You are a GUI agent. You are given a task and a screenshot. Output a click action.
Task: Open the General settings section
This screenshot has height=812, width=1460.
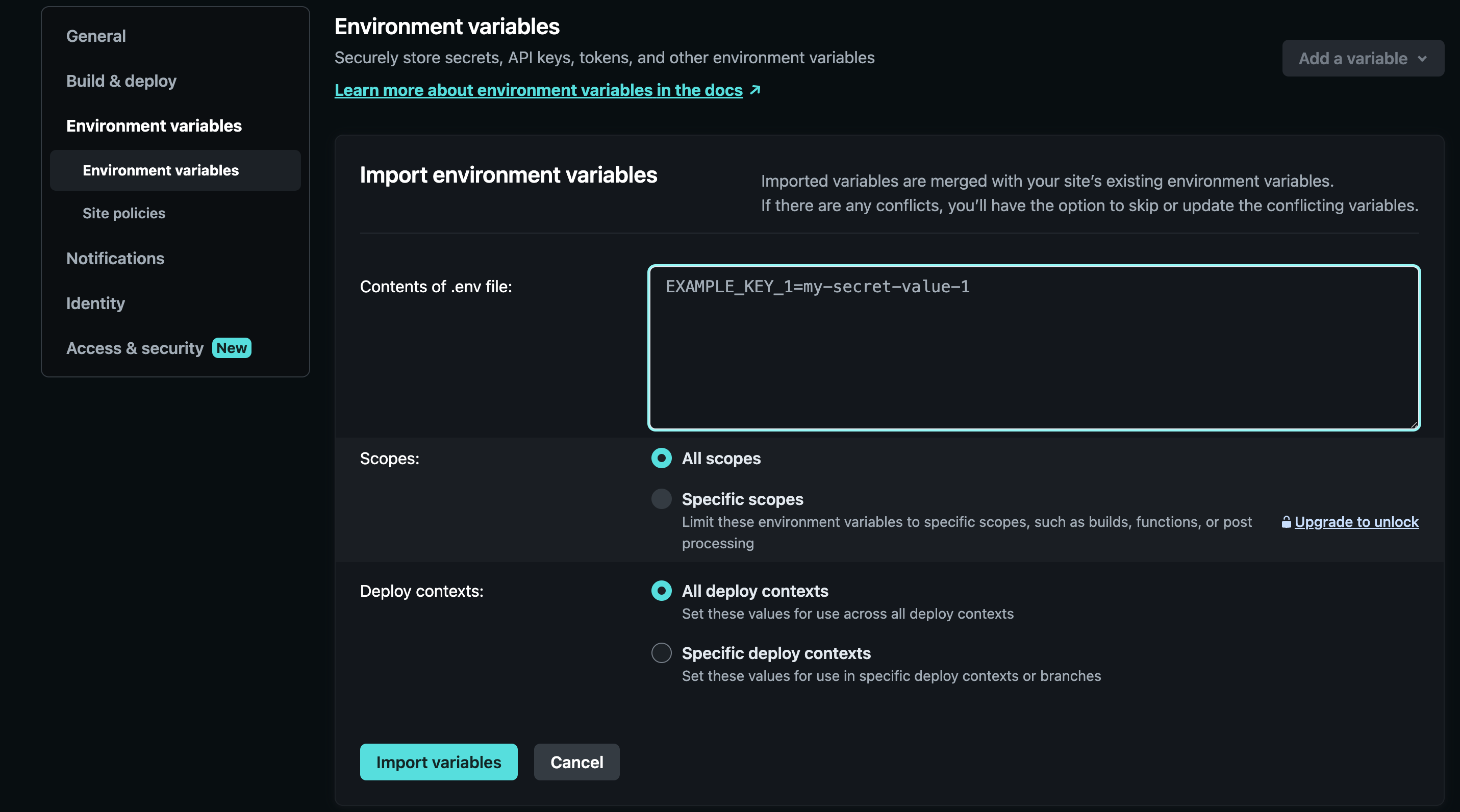[96, 36]
